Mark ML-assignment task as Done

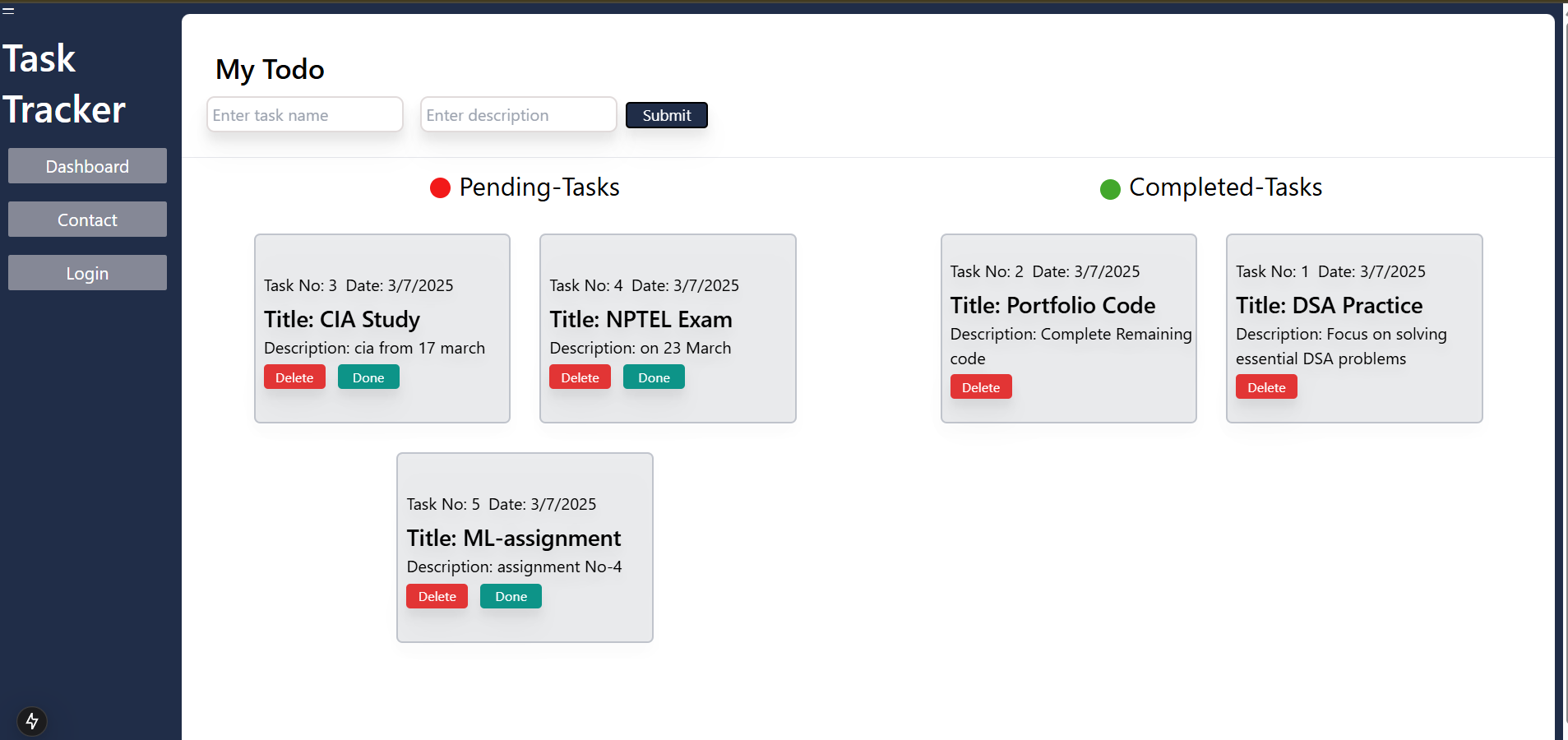tap(511, 596)
